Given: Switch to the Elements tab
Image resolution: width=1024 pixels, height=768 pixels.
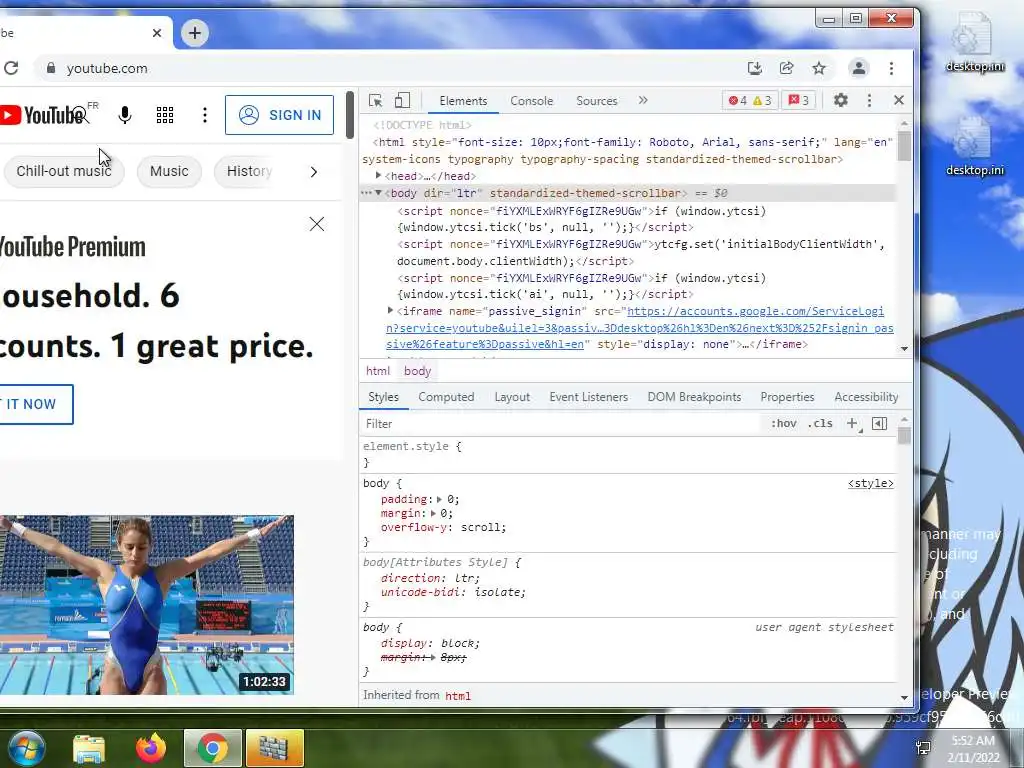Looking at the screenshot, I should tap(463, 101).
